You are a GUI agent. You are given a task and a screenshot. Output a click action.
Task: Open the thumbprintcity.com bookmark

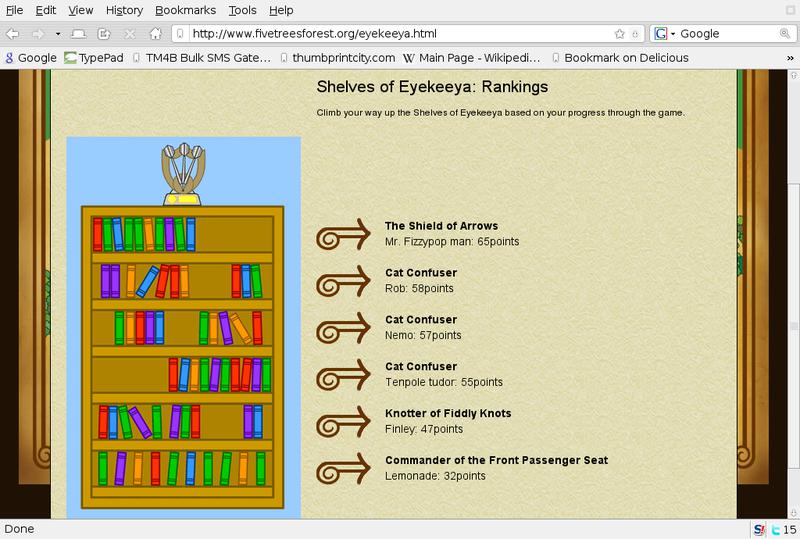coord(337,58)
